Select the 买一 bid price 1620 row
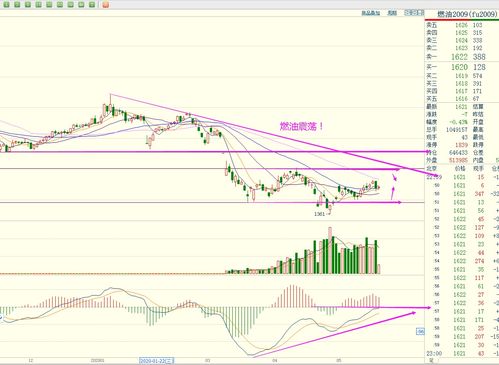Image resolution: width=499 pixels, height=365 pixels. (x=462, y=67)
